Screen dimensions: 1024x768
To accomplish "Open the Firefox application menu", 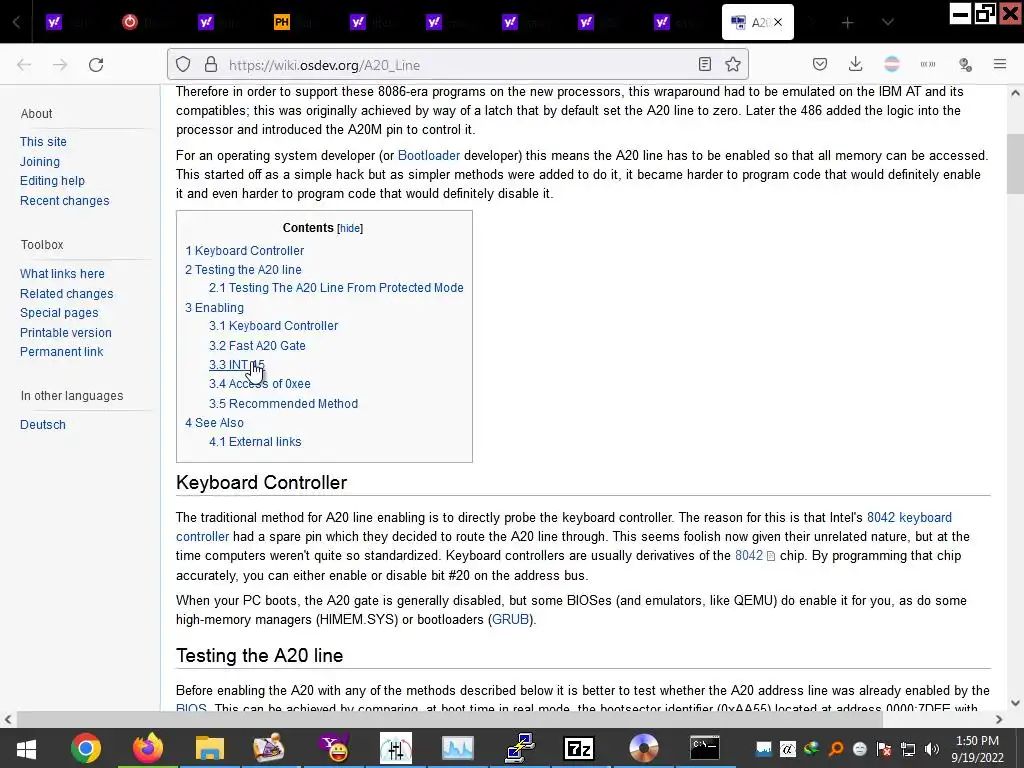I will tap(1000, 65).
